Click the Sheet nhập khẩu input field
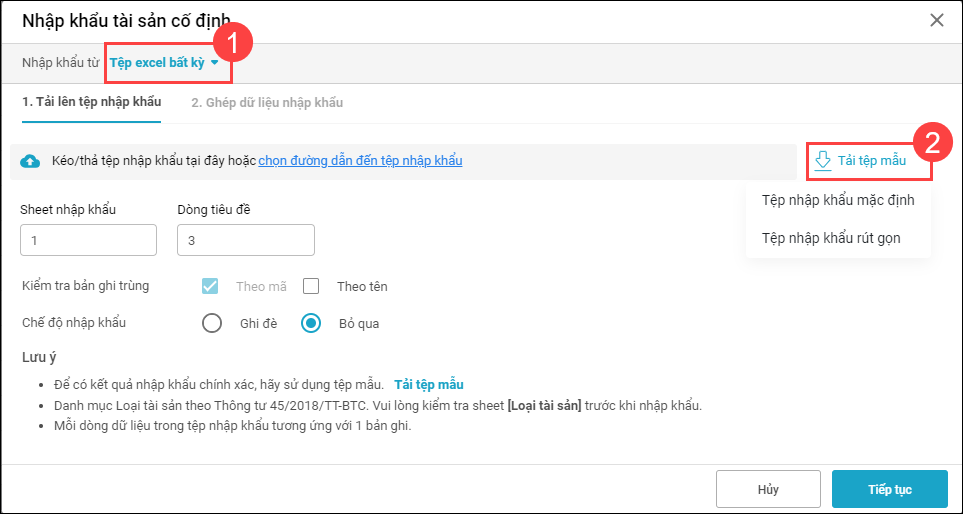Screen dimensions: 963x514 coord(88,240)
